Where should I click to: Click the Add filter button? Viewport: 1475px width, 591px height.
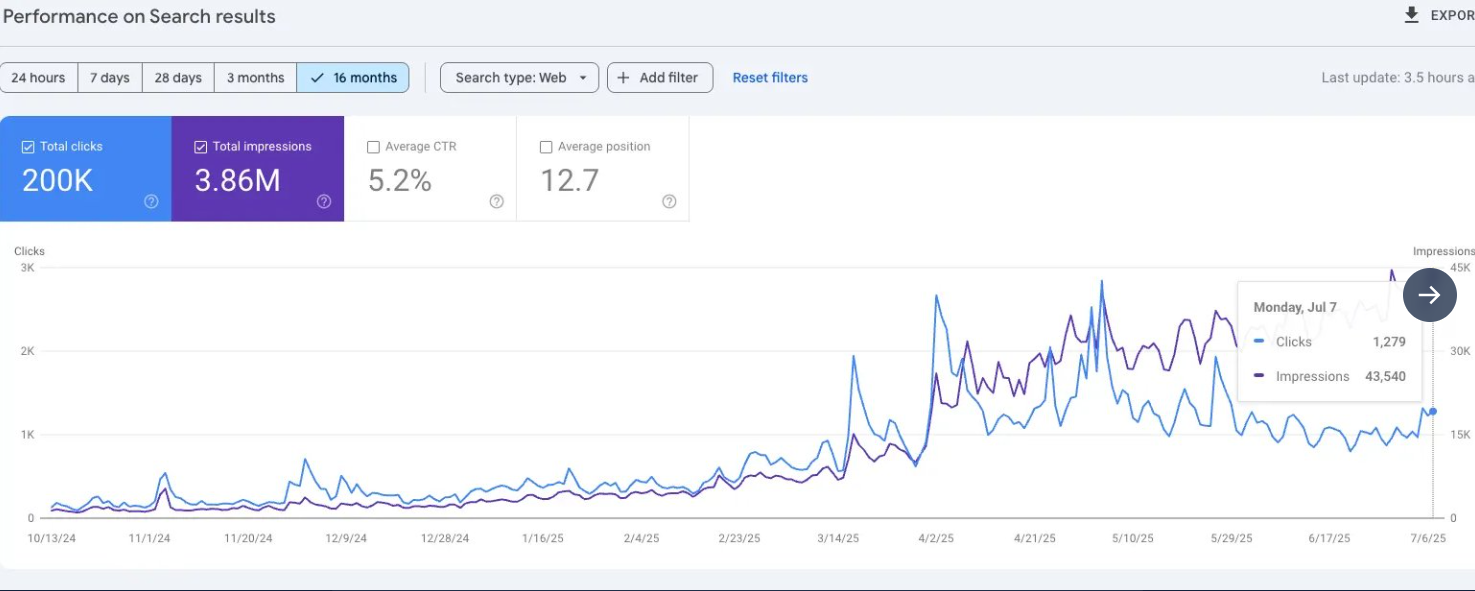660,77
